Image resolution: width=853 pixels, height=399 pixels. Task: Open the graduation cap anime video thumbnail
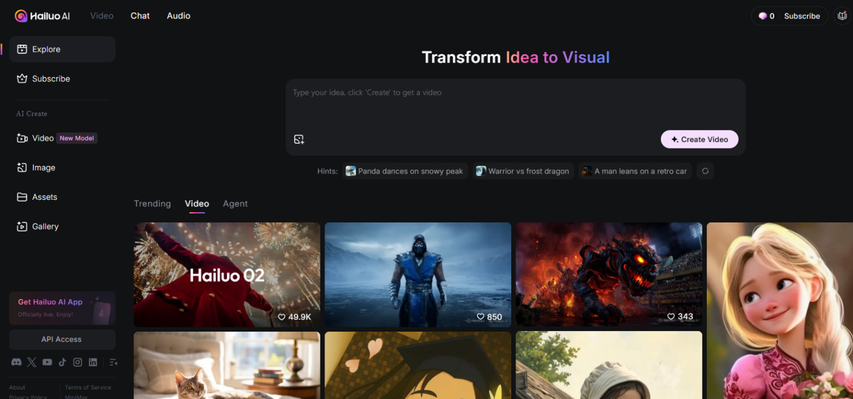(418, 365)
